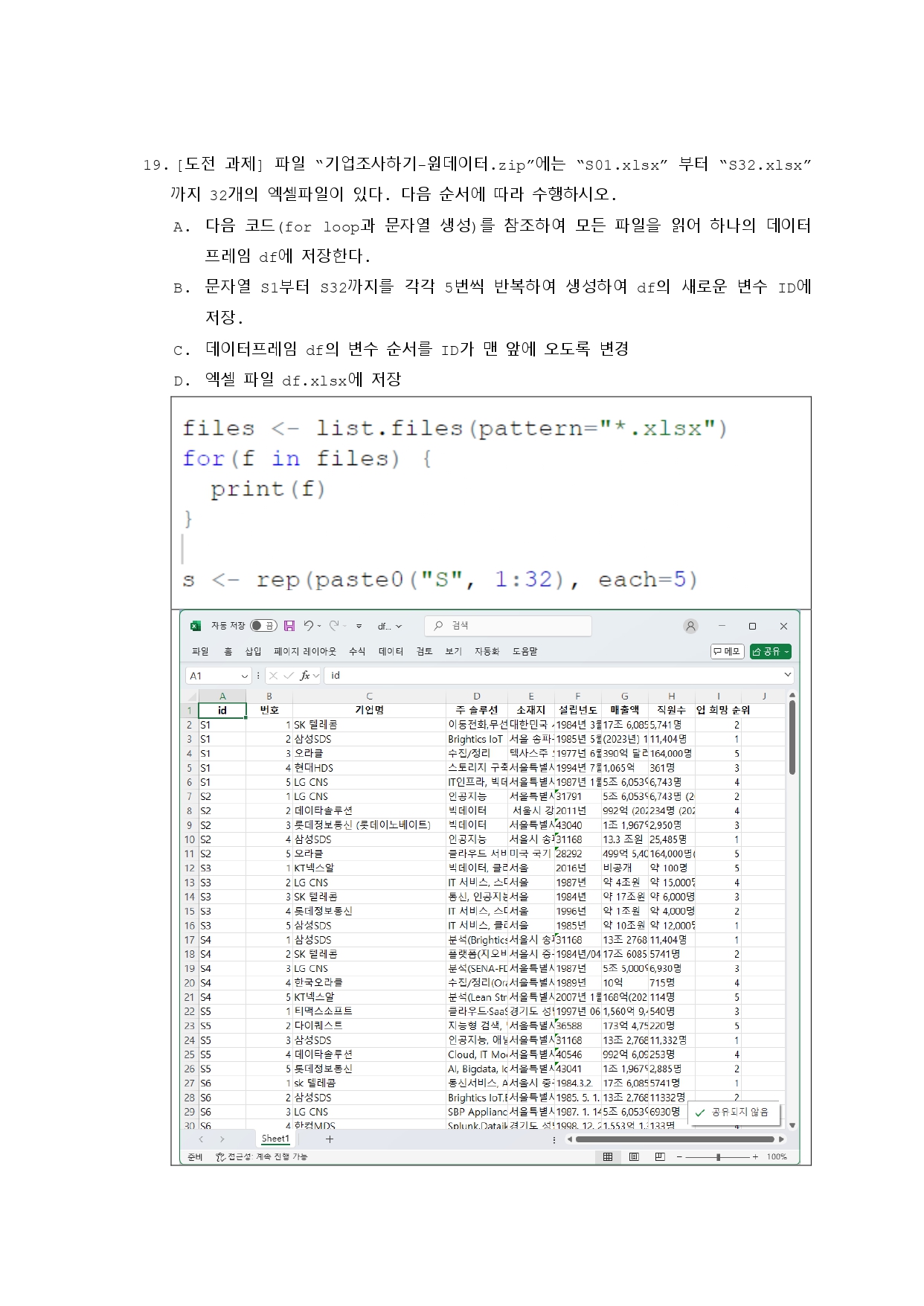The height and width of the screenshot is (1306, 924).
Task: Open the 도움말 ribbon tab
Action: tap(524, 651)
